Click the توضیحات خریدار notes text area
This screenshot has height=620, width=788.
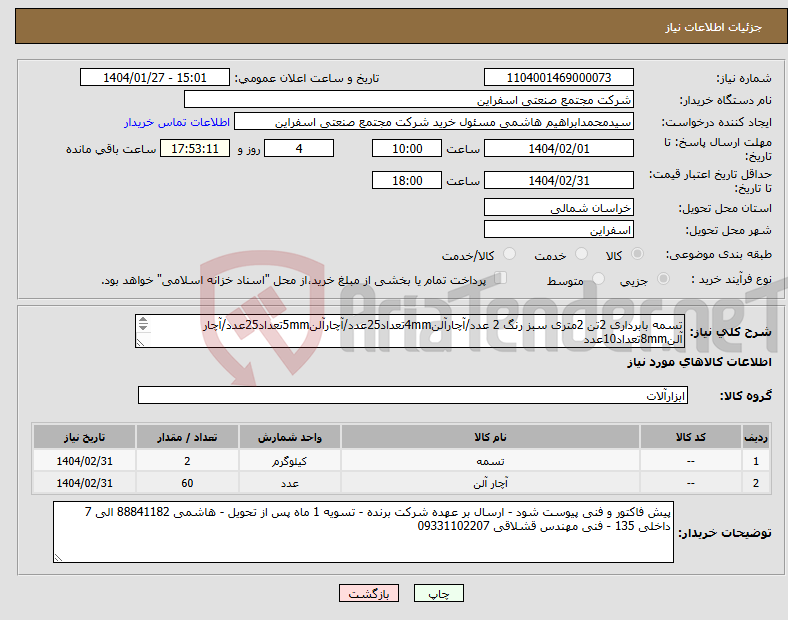tap(363, 532)
